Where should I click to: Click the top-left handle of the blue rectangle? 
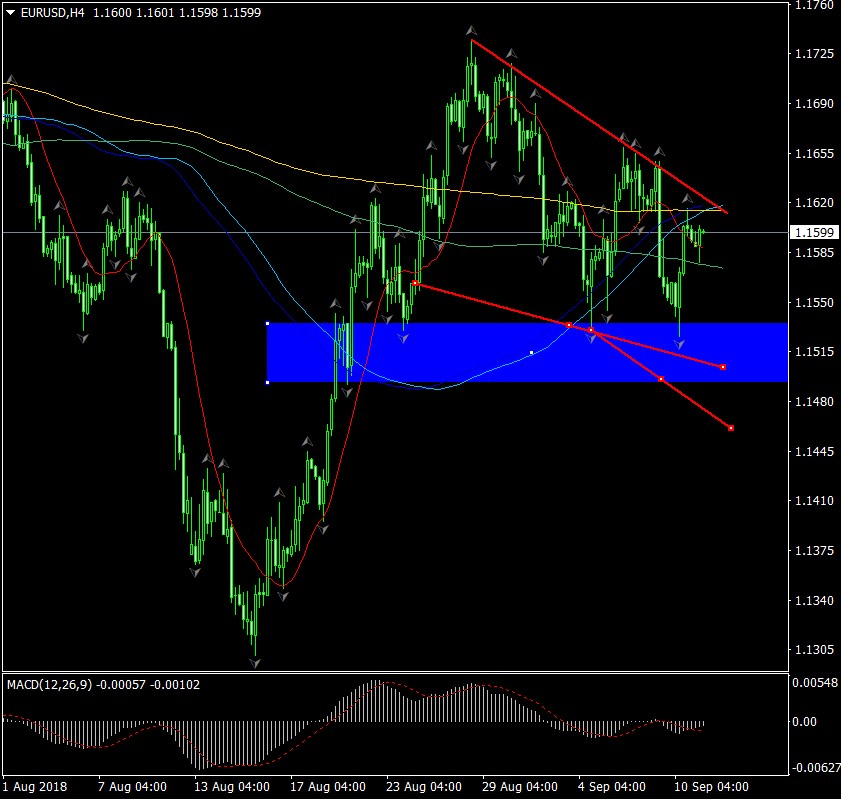coord(267,323)
